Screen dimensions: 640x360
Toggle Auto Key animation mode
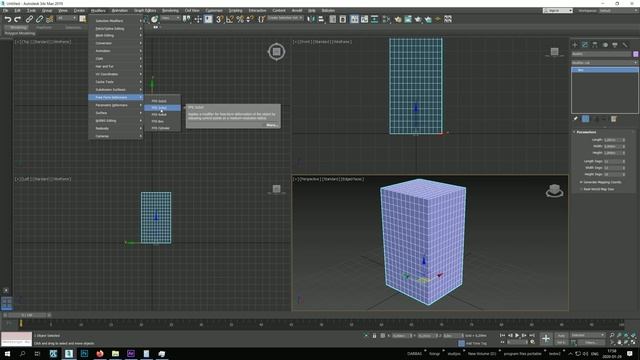pyautogui.click(x=561, y=336)
